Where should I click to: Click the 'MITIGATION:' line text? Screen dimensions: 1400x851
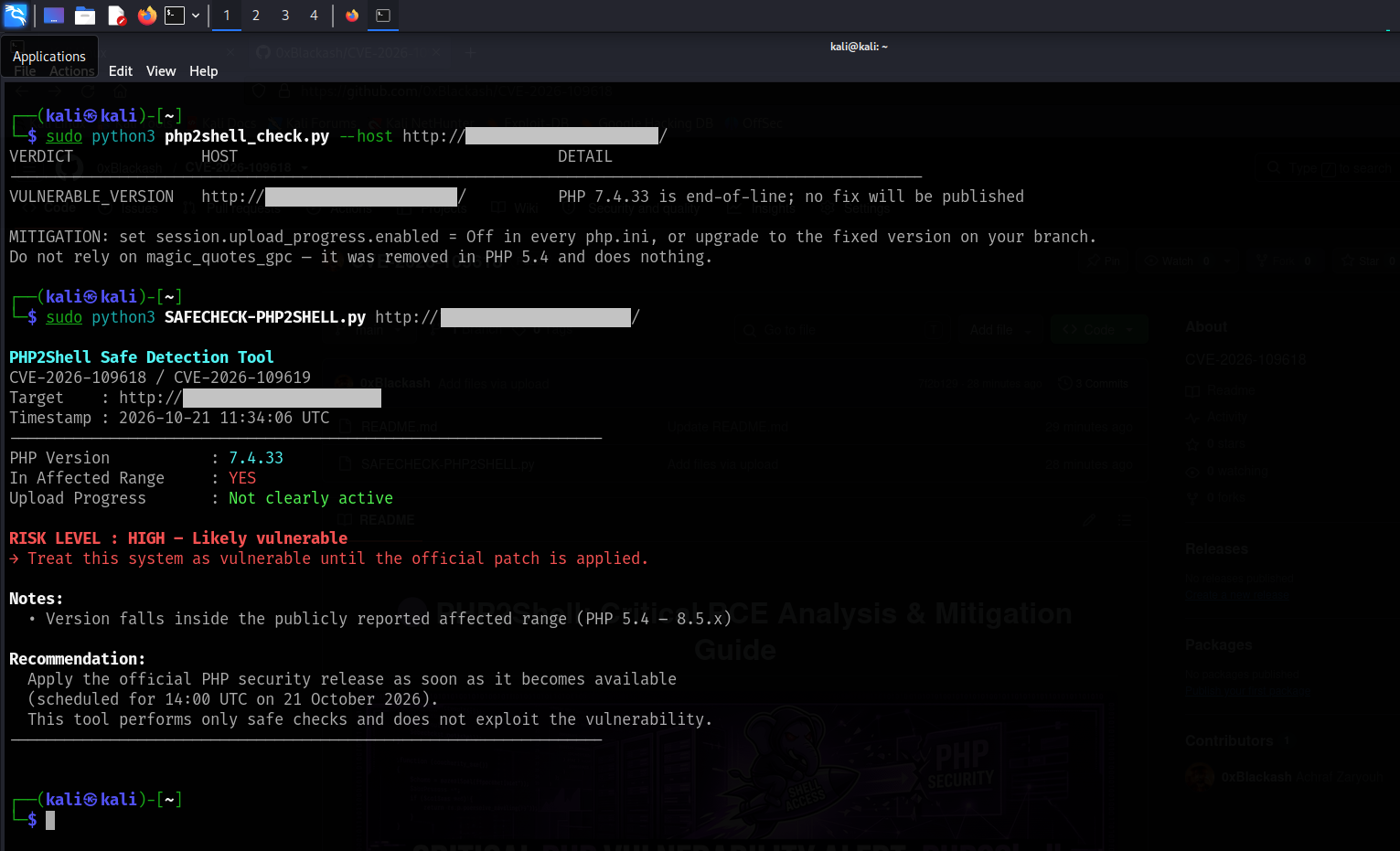[x=552, y=237]
